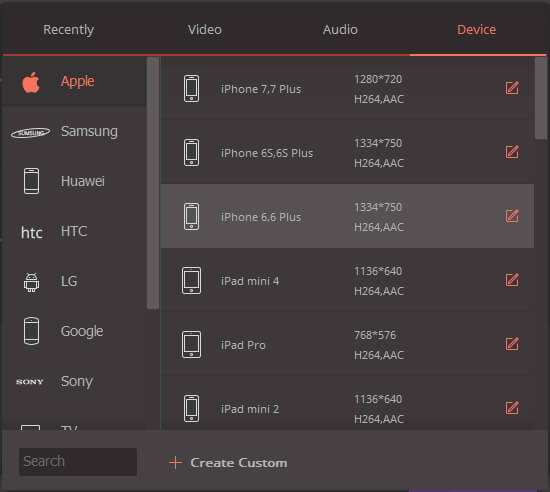Edit iPhone 6S,6S Plus preset settings

point(512,152)
